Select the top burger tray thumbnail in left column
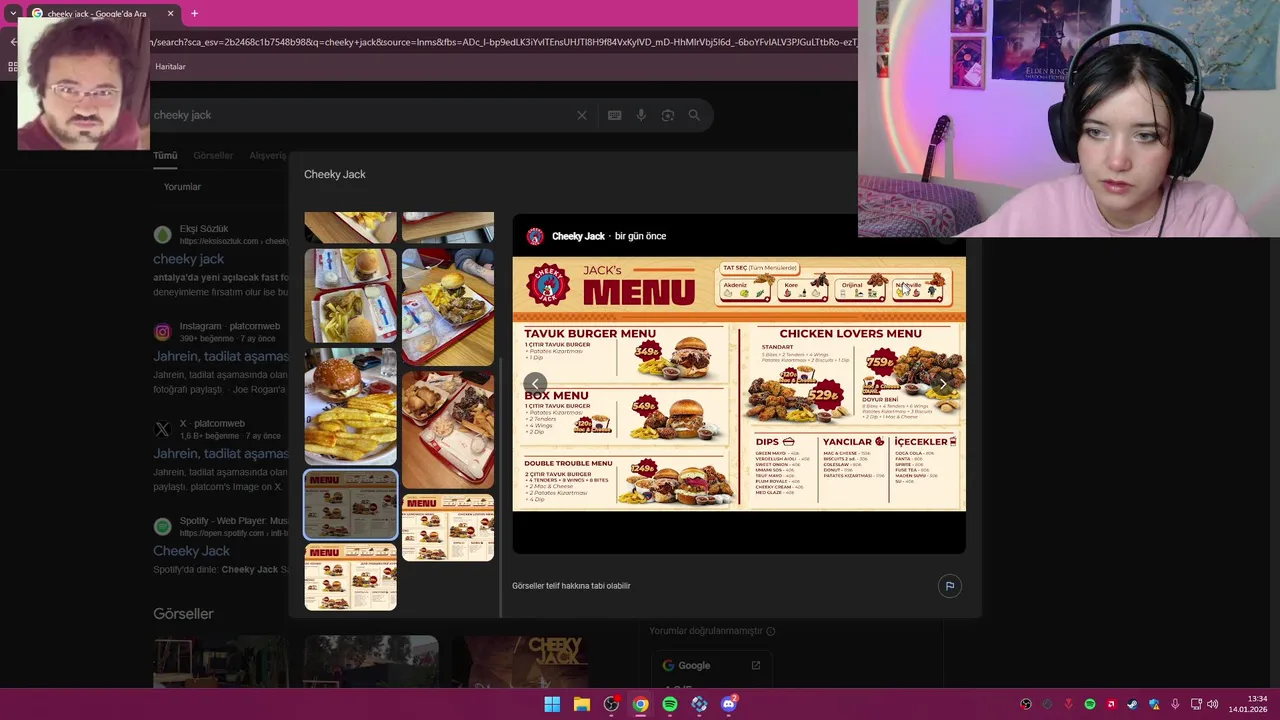 click(350, 296)
